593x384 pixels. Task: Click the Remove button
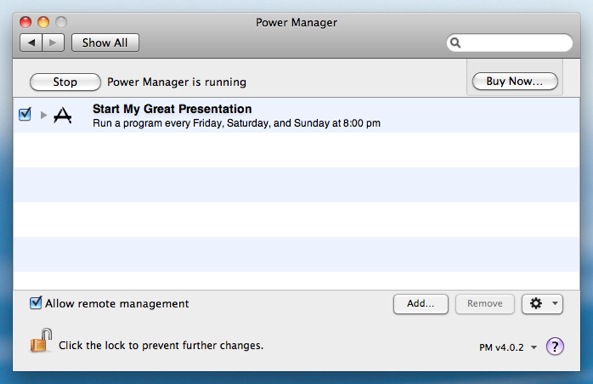[x=485, y=304]
